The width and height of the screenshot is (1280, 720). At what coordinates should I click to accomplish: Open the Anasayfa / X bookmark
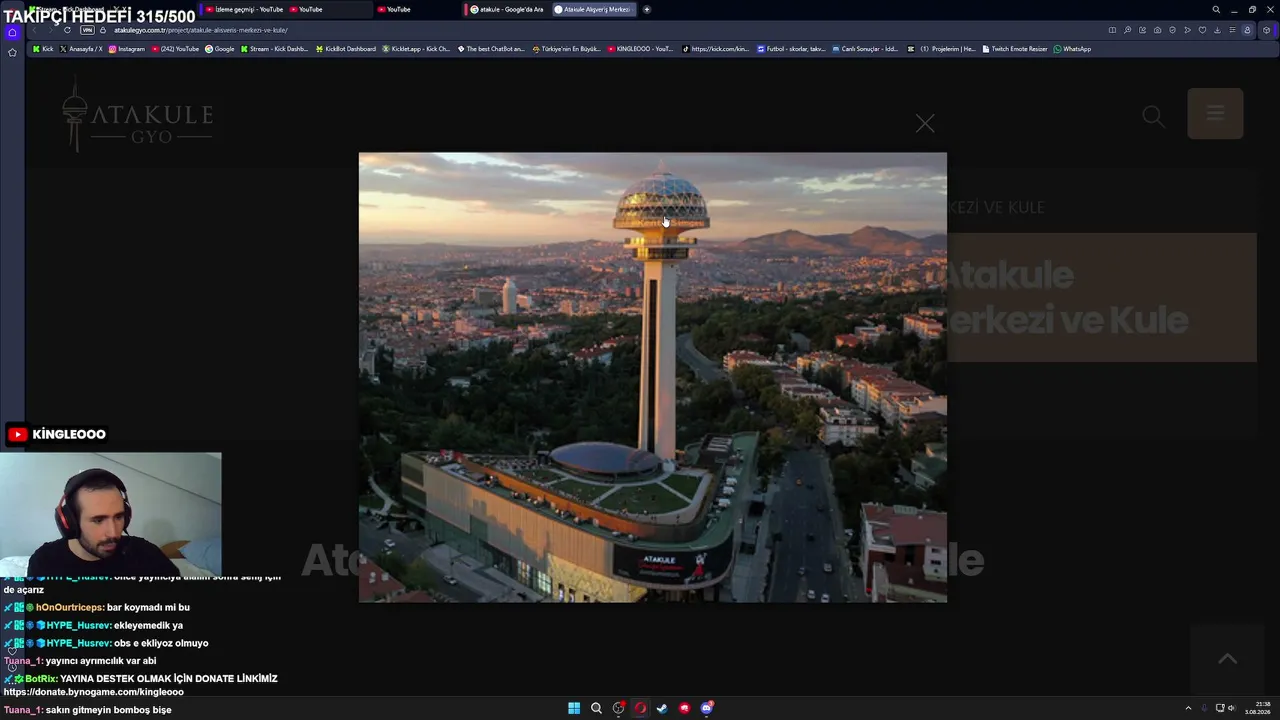pos(81,49)
